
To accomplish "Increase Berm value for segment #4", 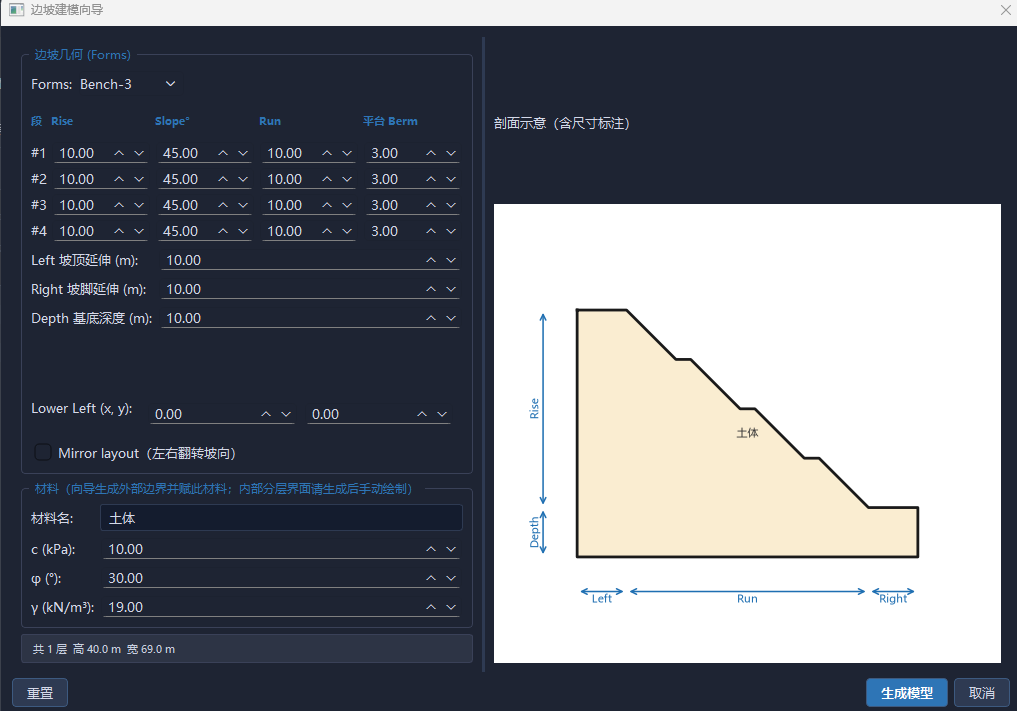I will pos(431,231).
